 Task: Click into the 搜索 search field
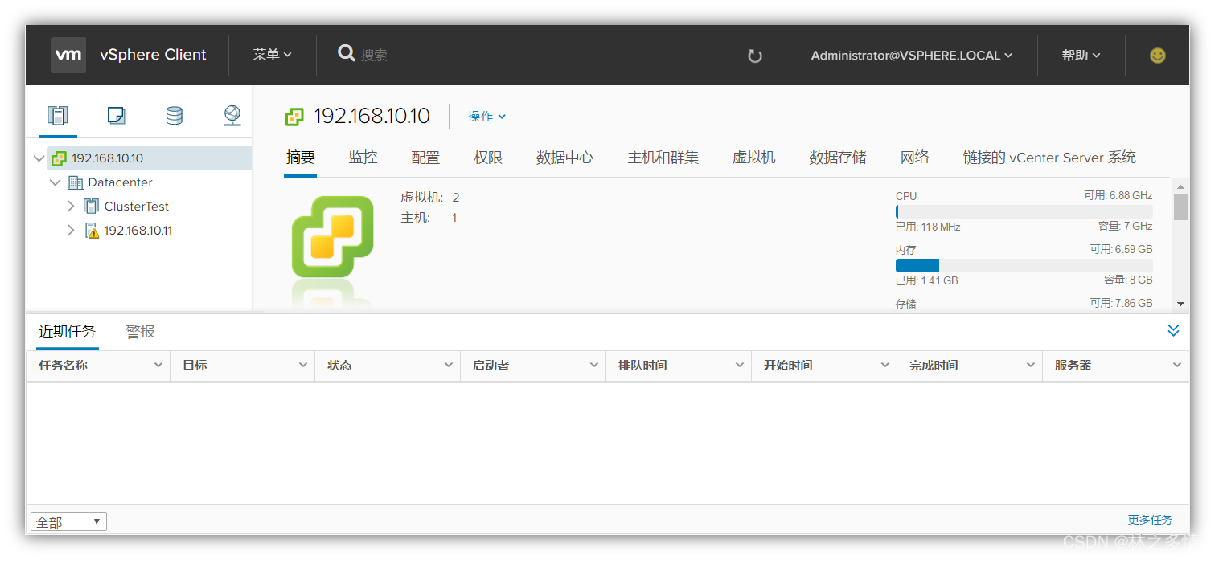[374, 55]
